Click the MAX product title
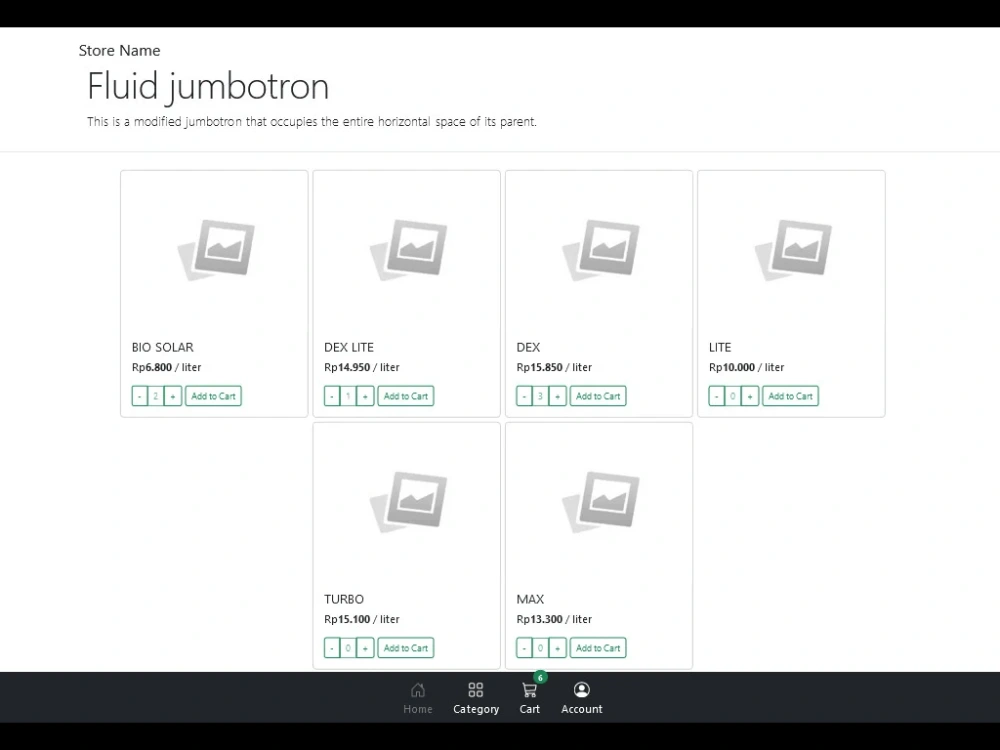The image size is (1000, 750). (530, 599)
